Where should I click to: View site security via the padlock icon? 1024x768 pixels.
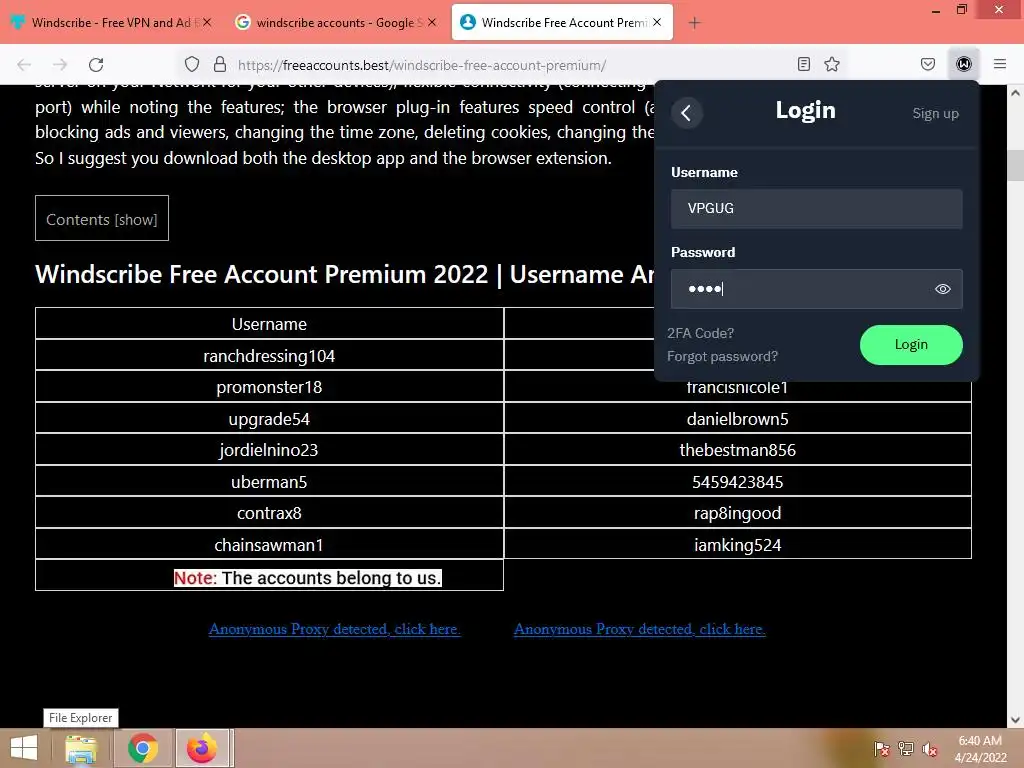(220, 64)
